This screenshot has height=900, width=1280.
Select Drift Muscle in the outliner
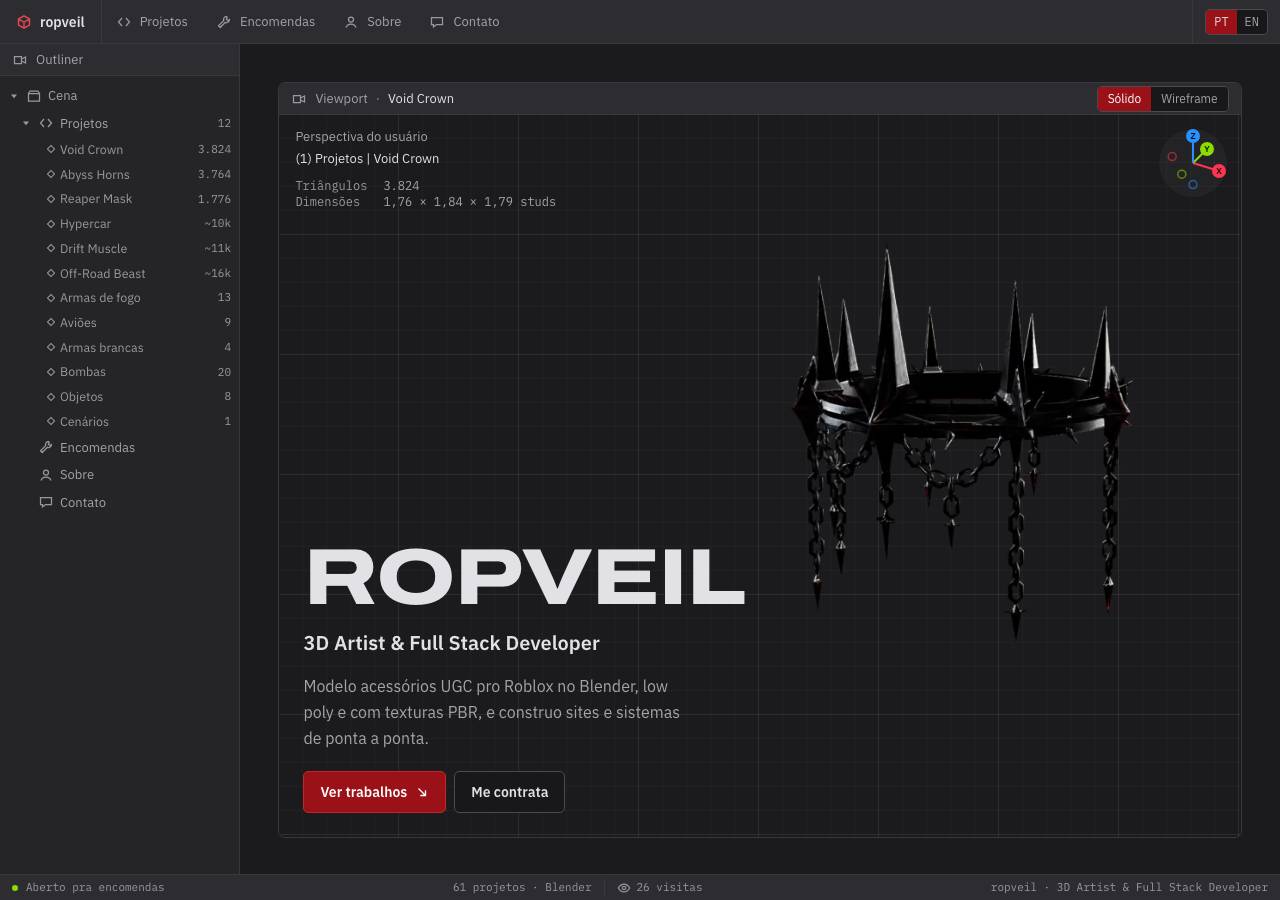(120, 248)
